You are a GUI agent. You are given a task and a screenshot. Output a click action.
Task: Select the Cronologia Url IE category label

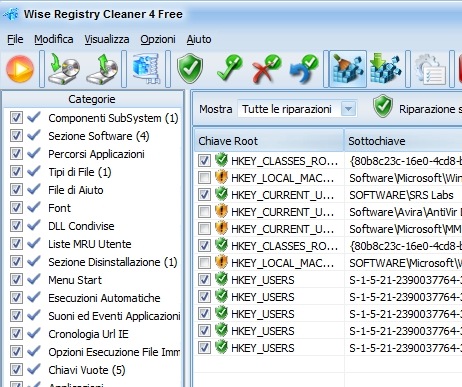[x=88, y=334]
